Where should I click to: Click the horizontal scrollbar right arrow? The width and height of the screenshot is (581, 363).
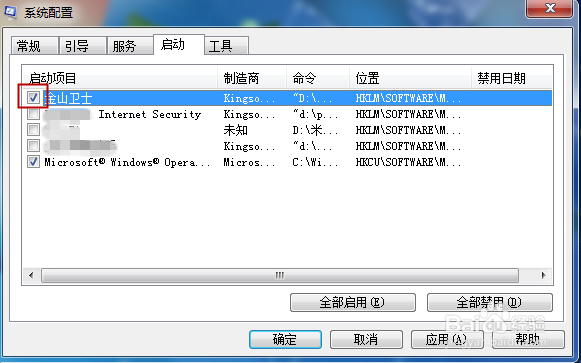point(543,275)
